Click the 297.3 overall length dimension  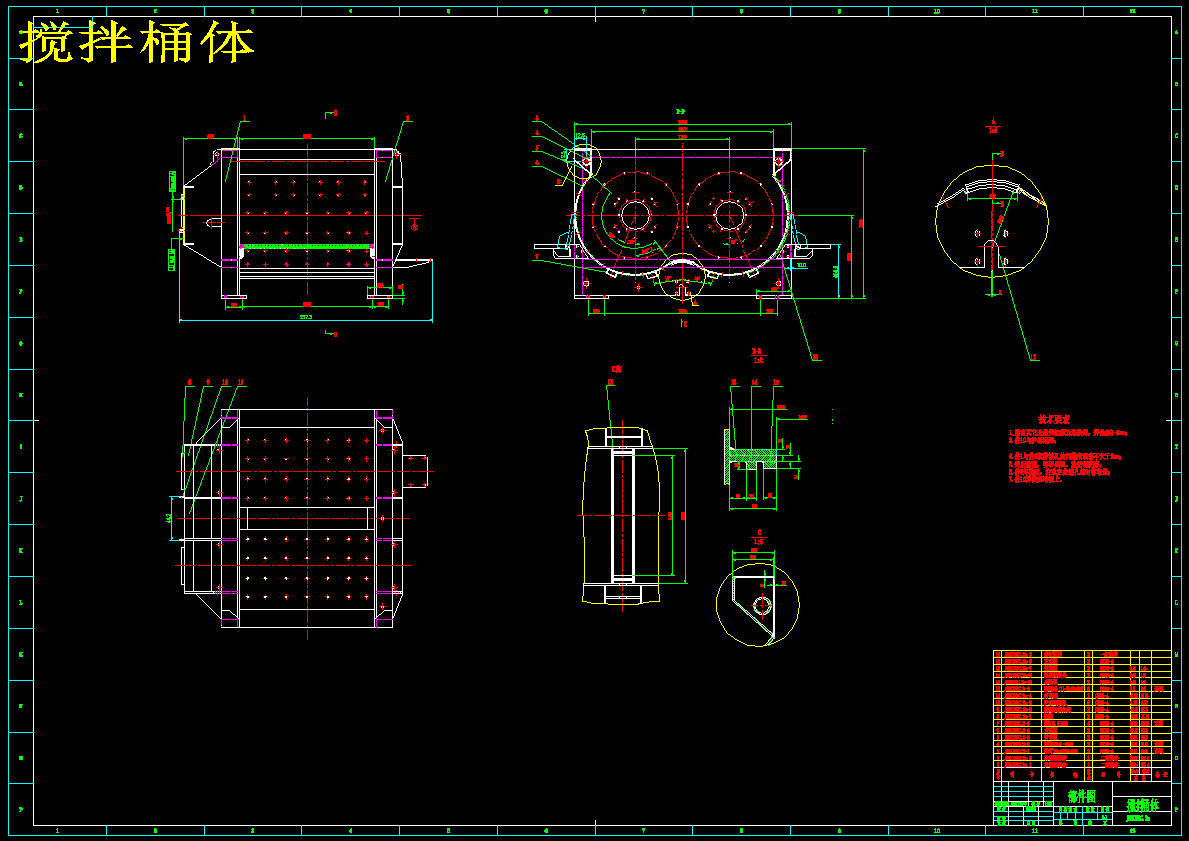click(306, 317)
